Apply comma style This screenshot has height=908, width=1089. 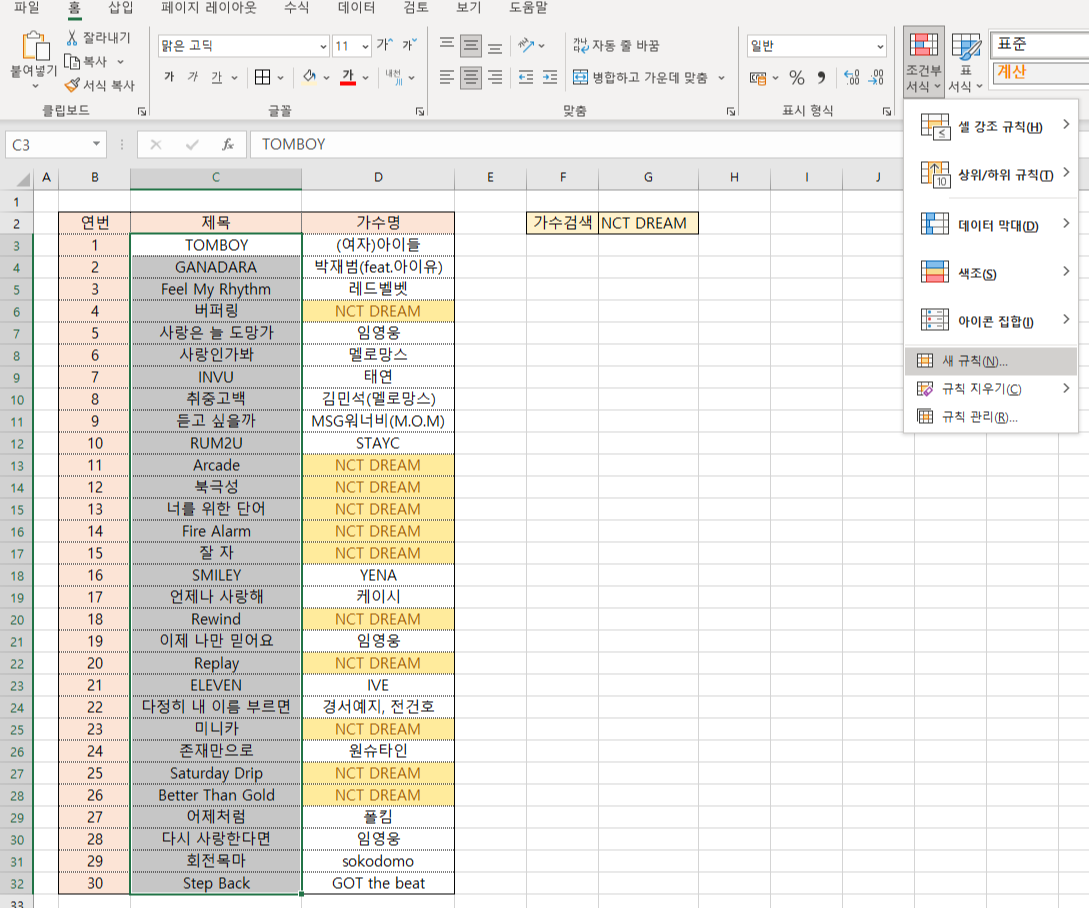pos(821,77)
